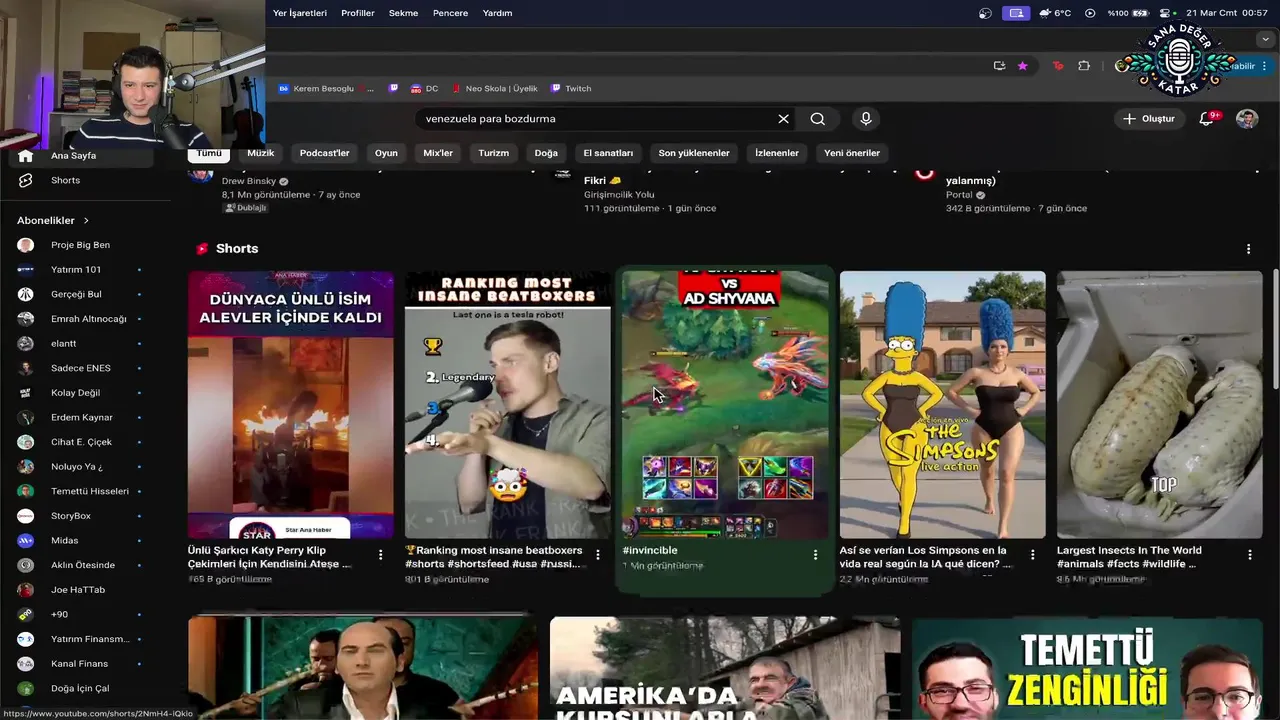This screenshot has width=1280, height=720.
Task: Click the magnifier search button
Action: 818,119
